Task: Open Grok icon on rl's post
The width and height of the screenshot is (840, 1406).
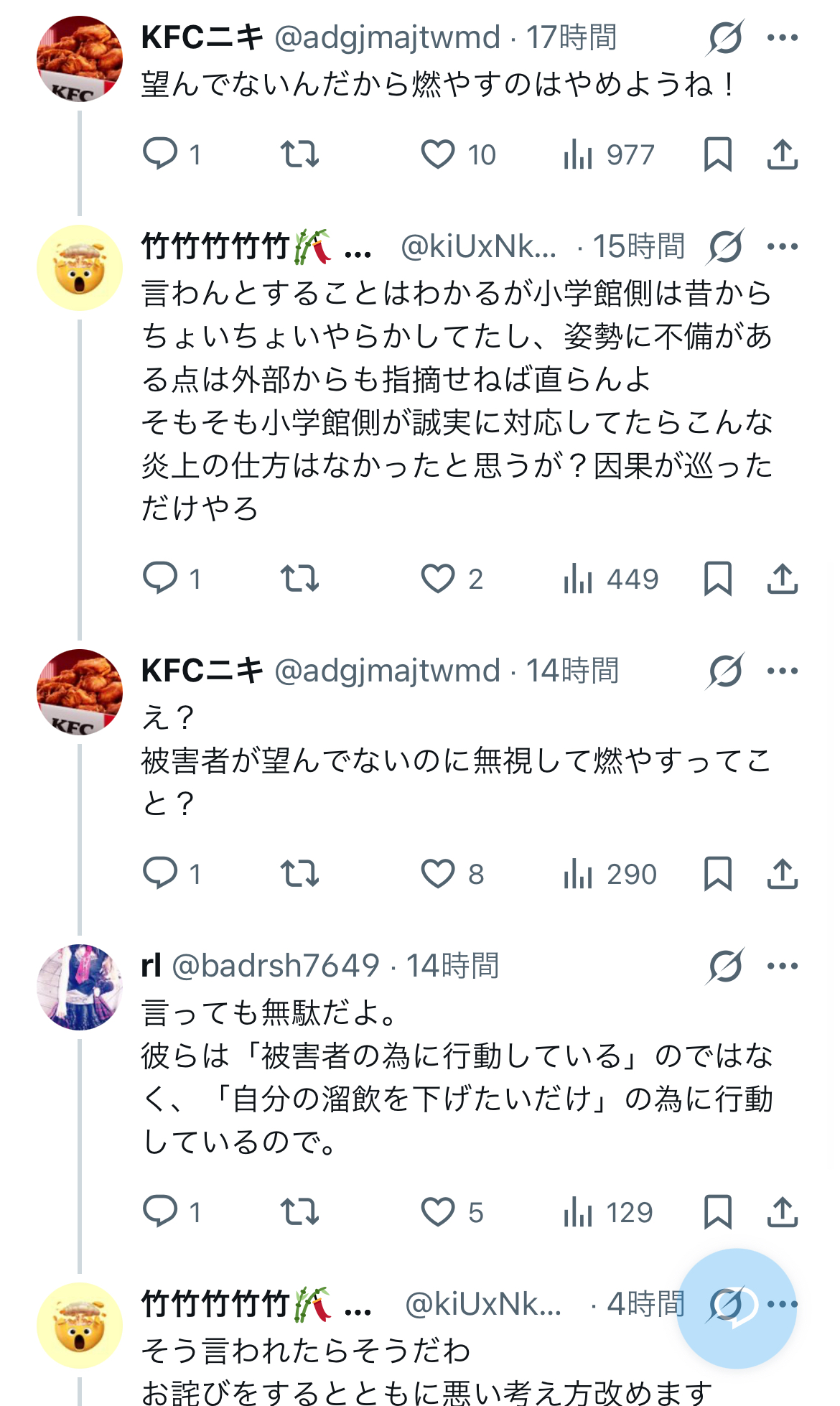Action: (725, 966)
